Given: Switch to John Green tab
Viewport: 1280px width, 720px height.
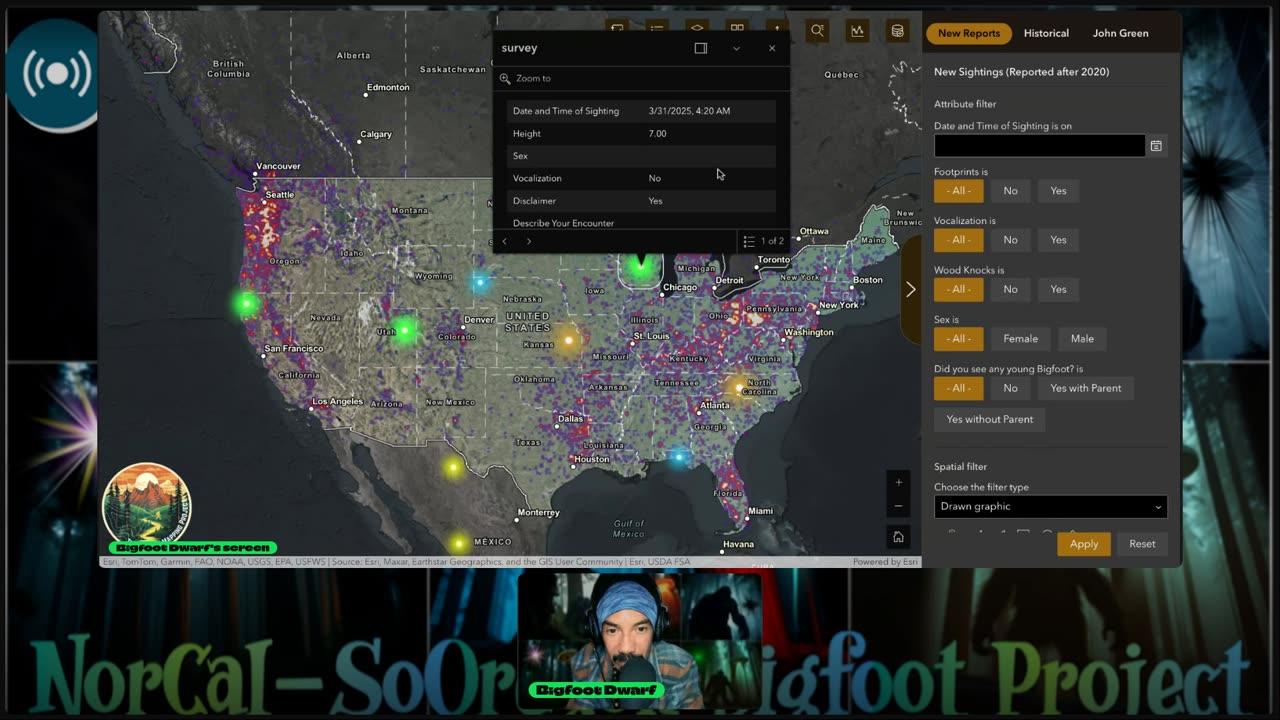Looking at the screenshot, I should click(x=1120, y=33).
